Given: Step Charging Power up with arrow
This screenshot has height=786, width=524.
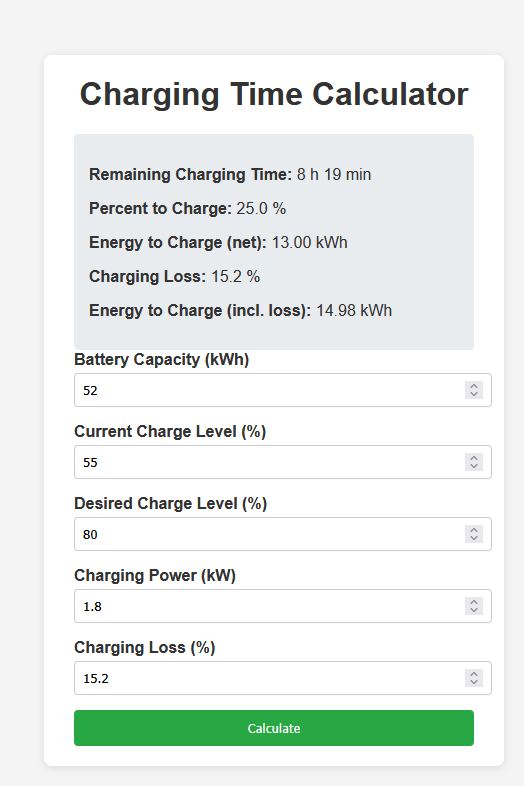Looking at the screenshot, I should (x=474, y=602).
